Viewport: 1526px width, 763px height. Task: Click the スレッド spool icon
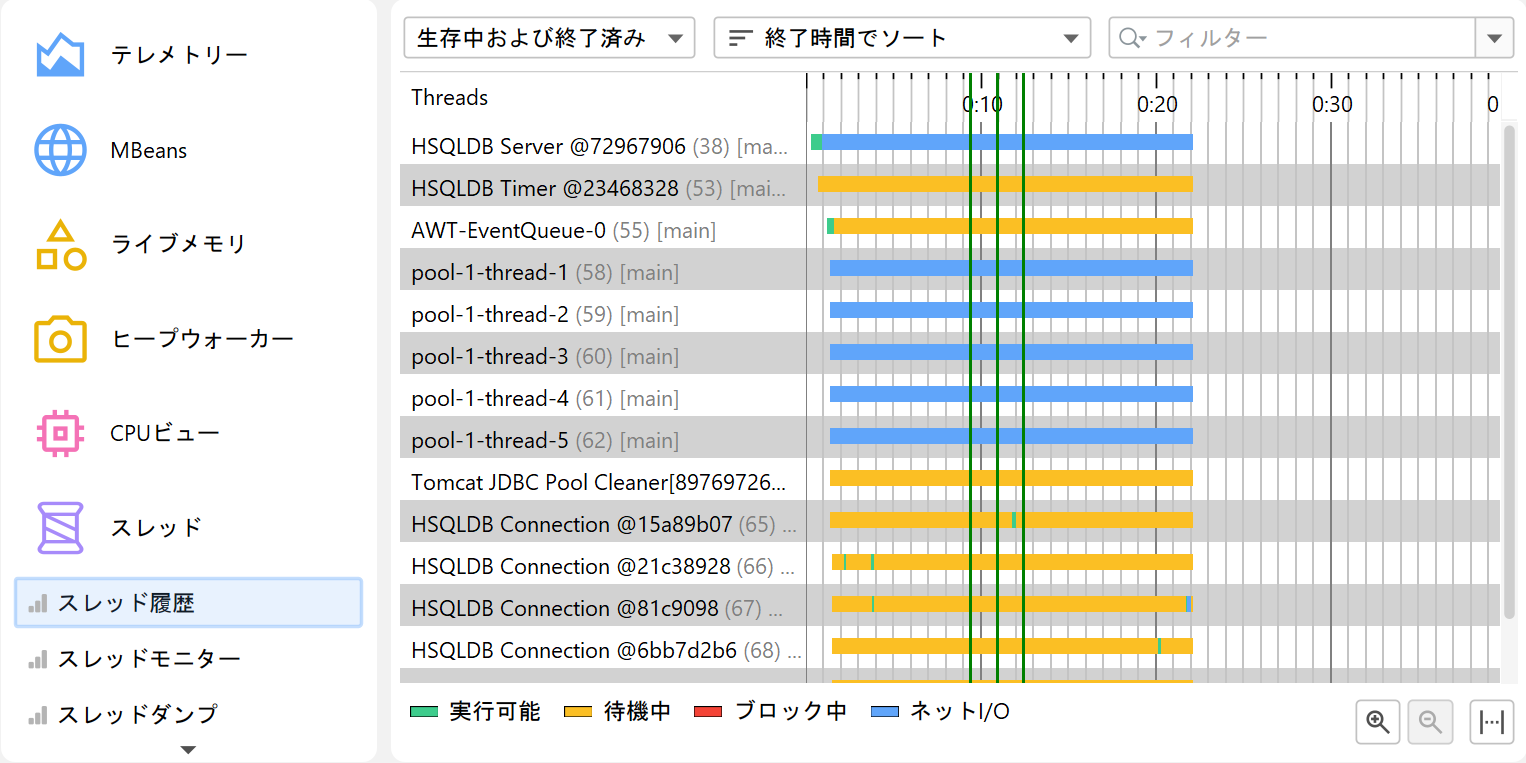click(x=60, y=527)
